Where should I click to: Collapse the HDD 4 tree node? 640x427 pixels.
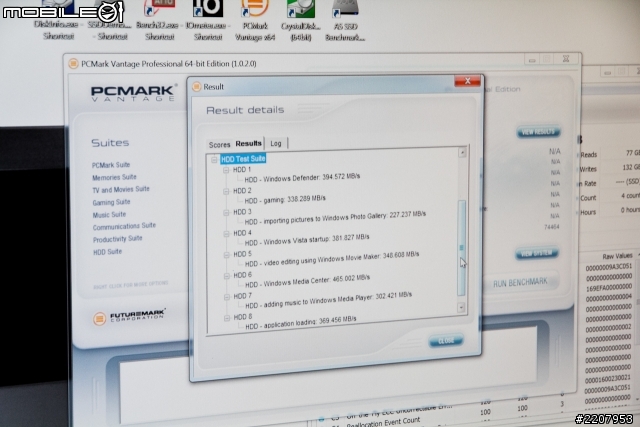pyautogui.click(x=226, y=234)
